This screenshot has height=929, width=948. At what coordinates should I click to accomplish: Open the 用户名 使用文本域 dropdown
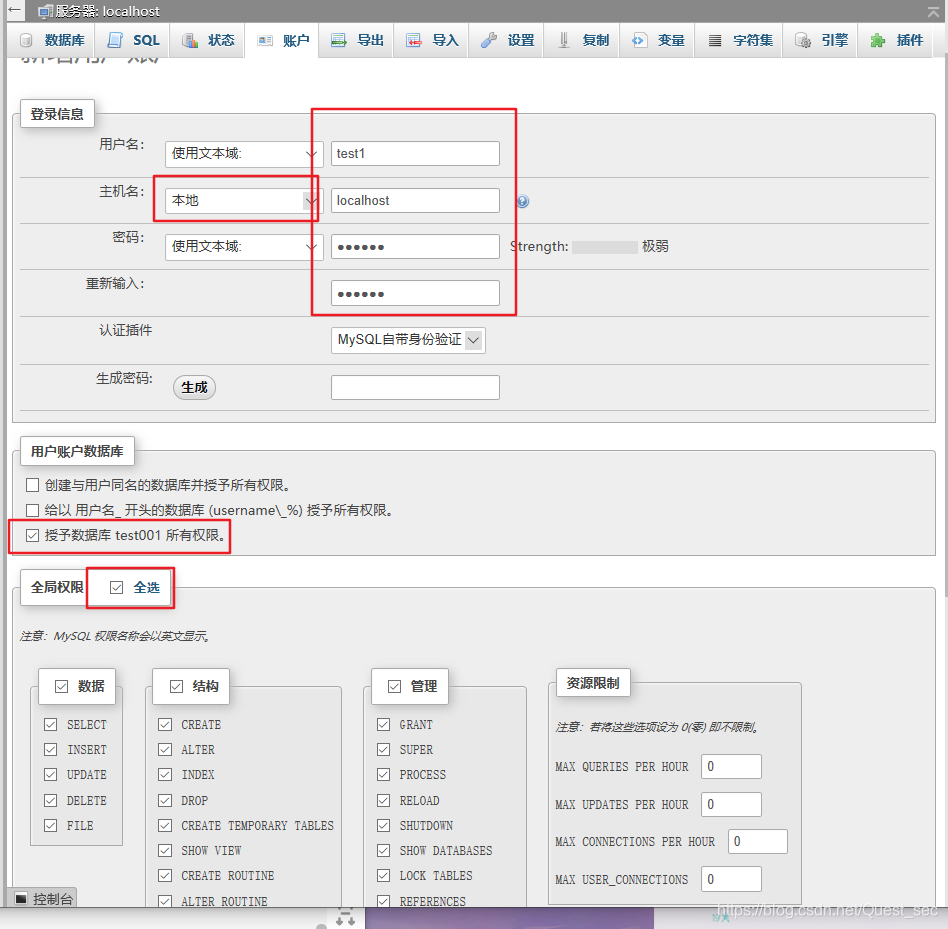244,154
